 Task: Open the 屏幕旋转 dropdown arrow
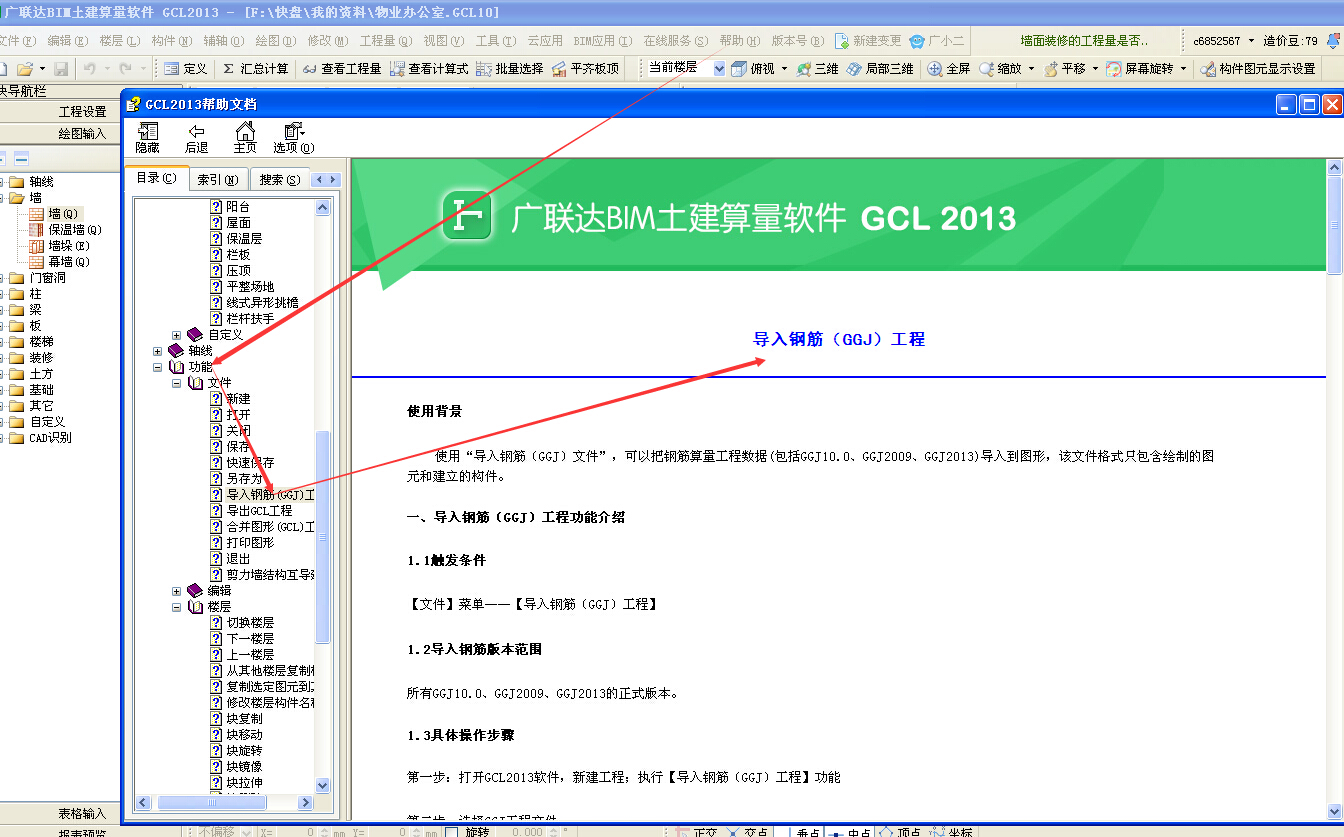1184,69
